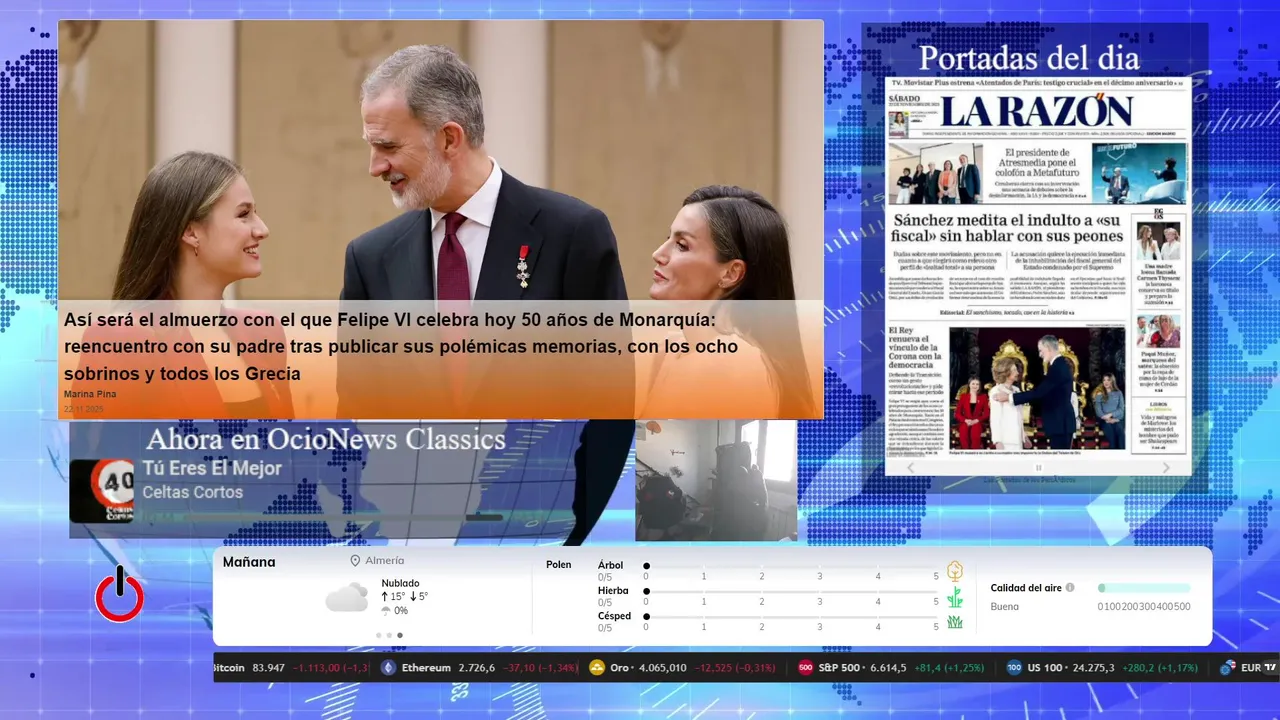The image size is (1280, 720).
Task: Click the Césped pollen level slider
Action: (x=791, y=616)
